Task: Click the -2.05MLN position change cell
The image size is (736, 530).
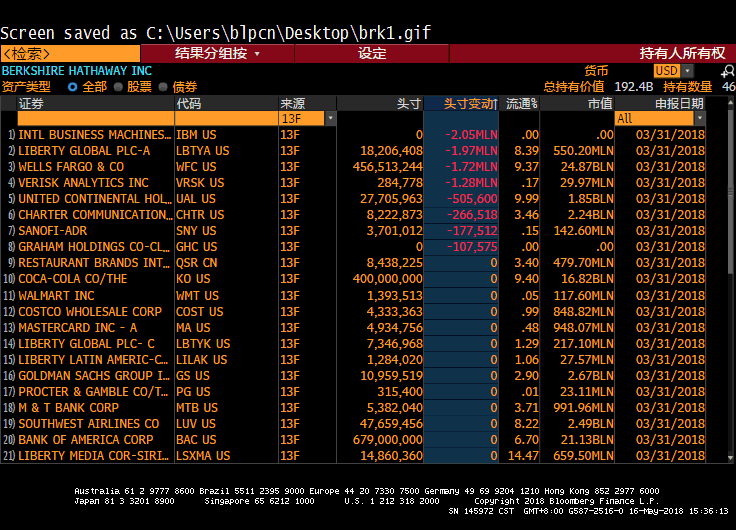Action: pos(471,135)
